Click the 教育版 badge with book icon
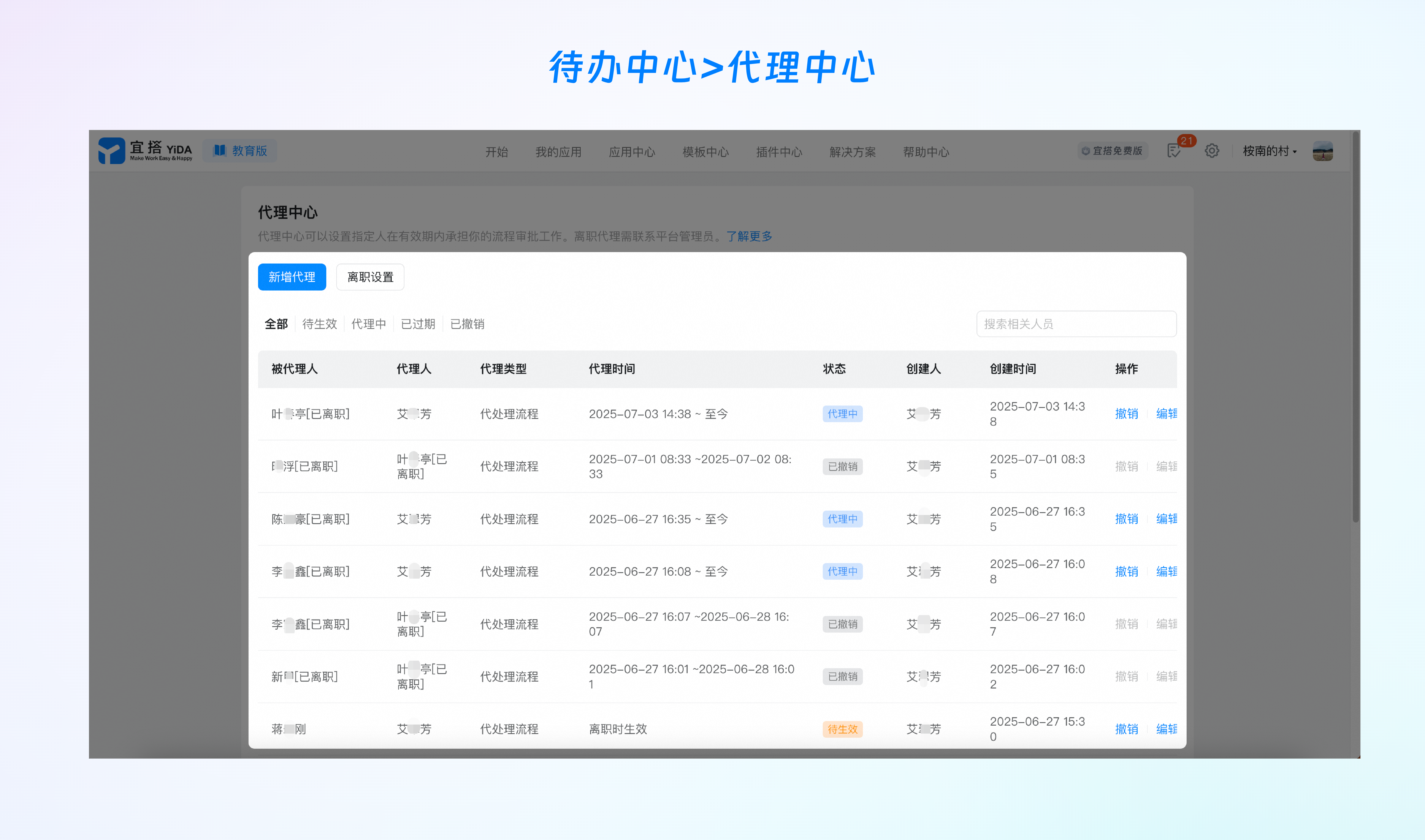This screenshot has width=1425, height=840. tap(240, 151)
